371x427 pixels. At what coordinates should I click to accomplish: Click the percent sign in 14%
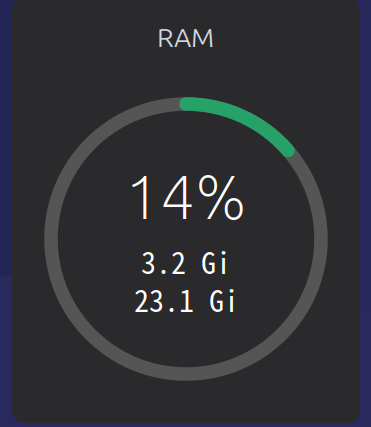click(x=221, y=199)
